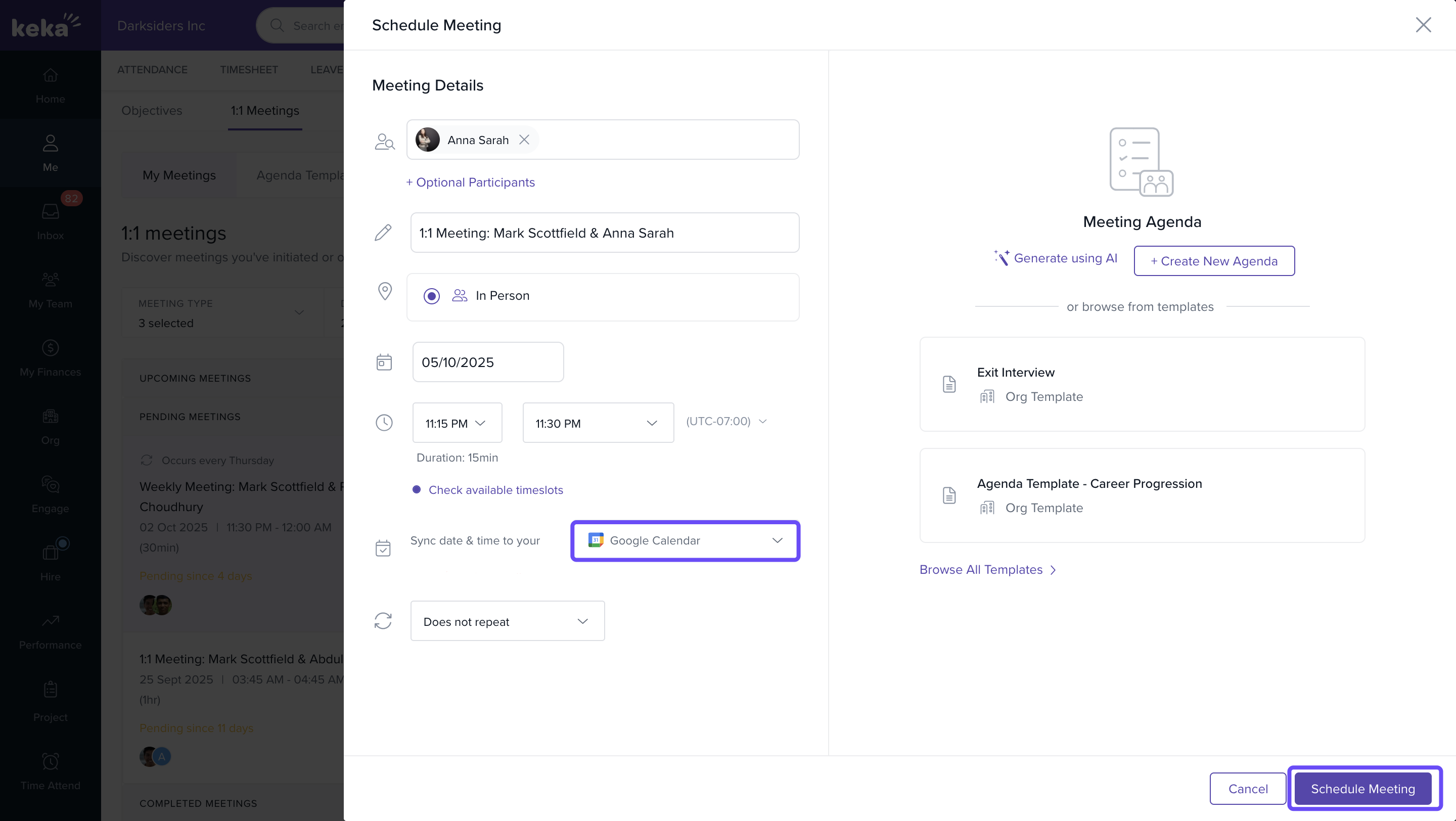Expand the Google Calendar sync dropdown
This screenshot has width=1456, height=821.
pos(685,541)
